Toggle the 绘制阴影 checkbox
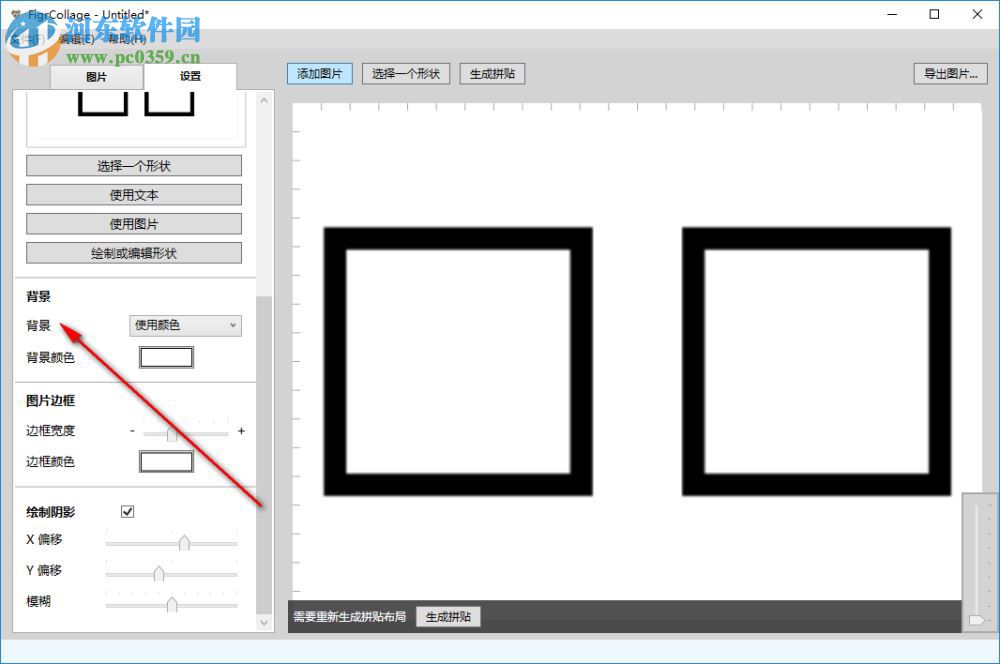1000x664 pixels. coord(127,511)
